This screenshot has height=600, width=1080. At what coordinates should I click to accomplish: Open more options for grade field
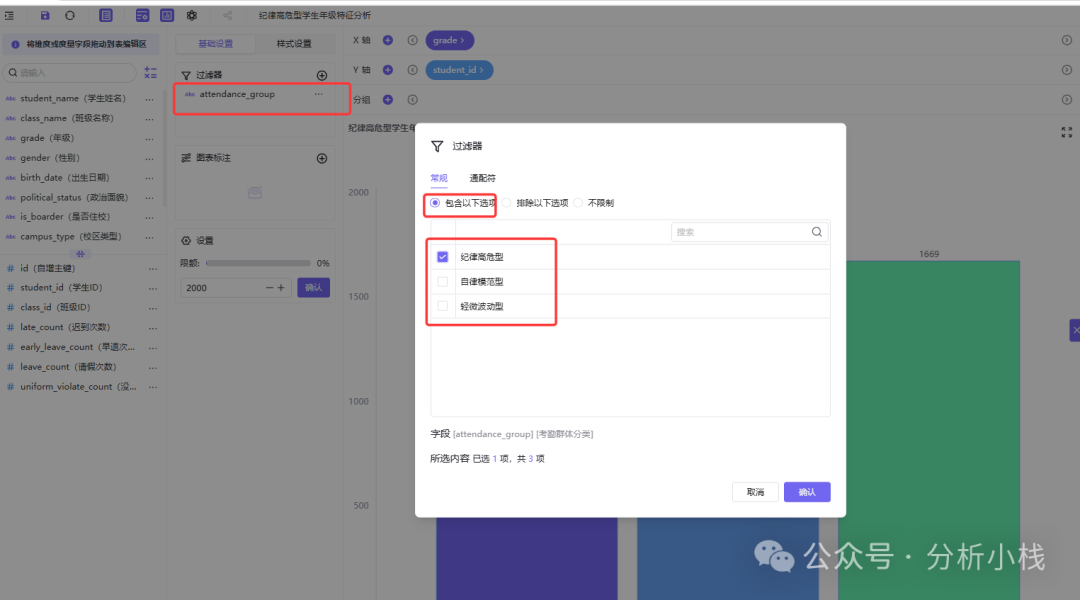(149, 138)
